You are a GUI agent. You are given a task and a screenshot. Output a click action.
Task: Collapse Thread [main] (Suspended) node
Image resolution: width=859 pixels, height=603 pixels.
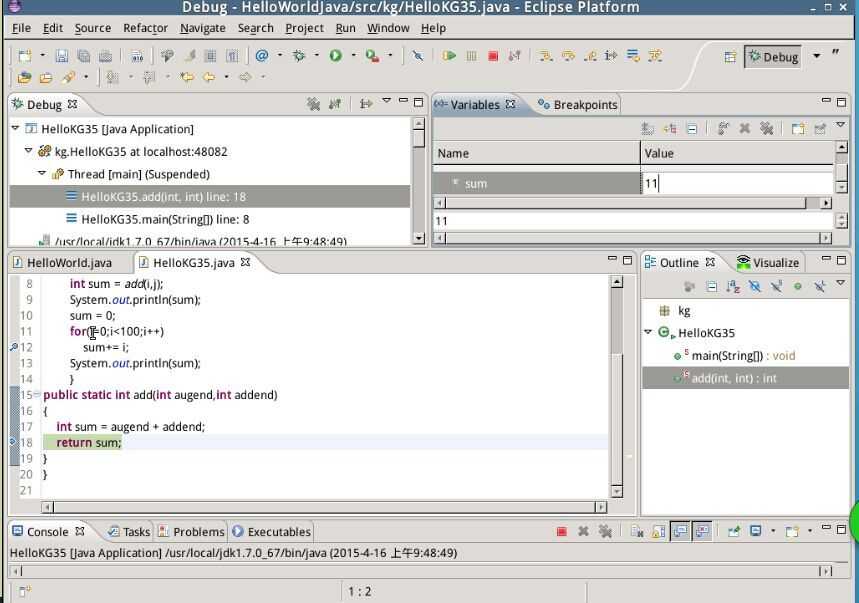(x=42, y=173)
